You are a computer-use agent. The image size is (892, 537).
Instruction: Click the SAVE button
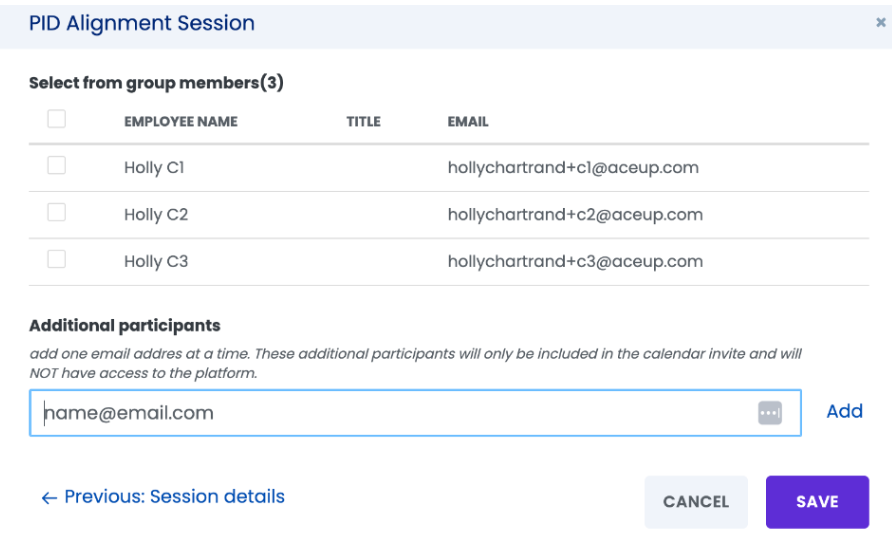(x=817, y=502)
